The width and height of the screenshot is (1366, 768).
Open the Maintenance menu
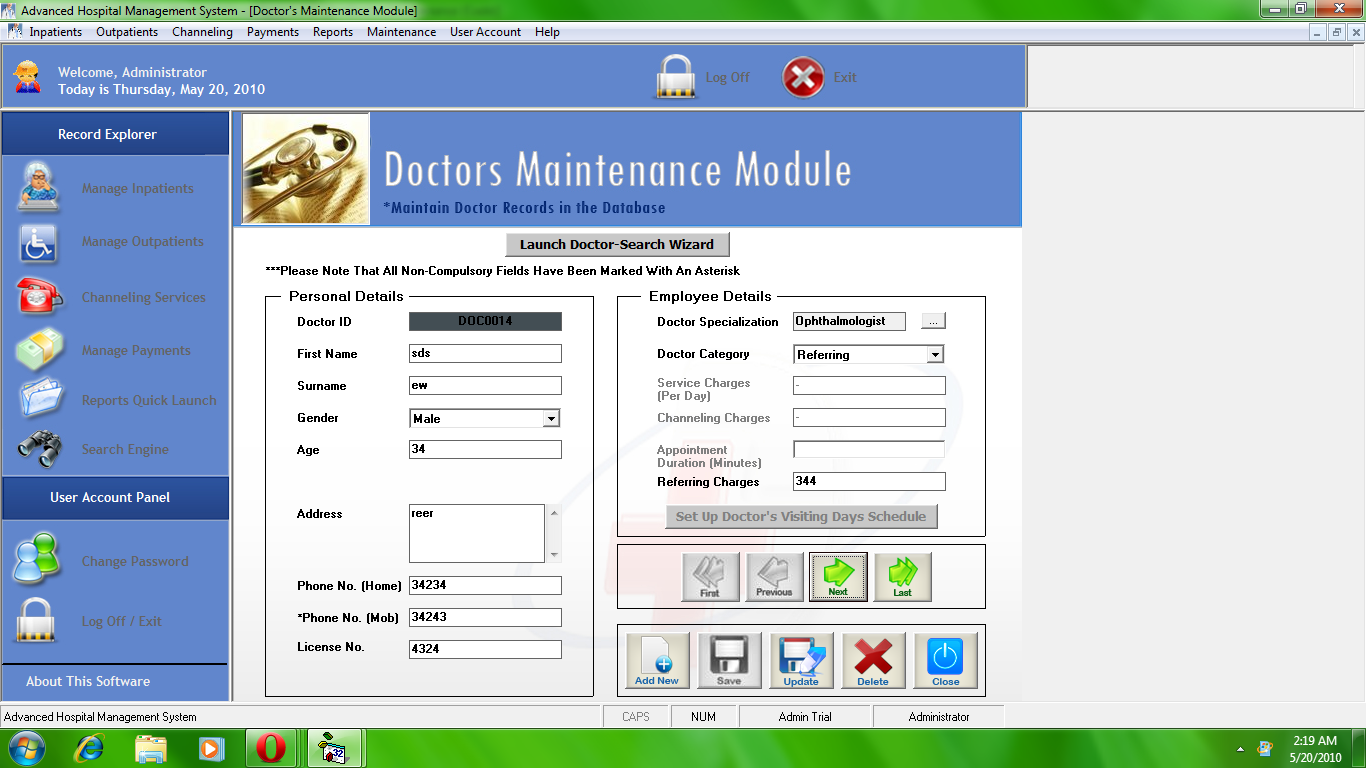(401, 32)
